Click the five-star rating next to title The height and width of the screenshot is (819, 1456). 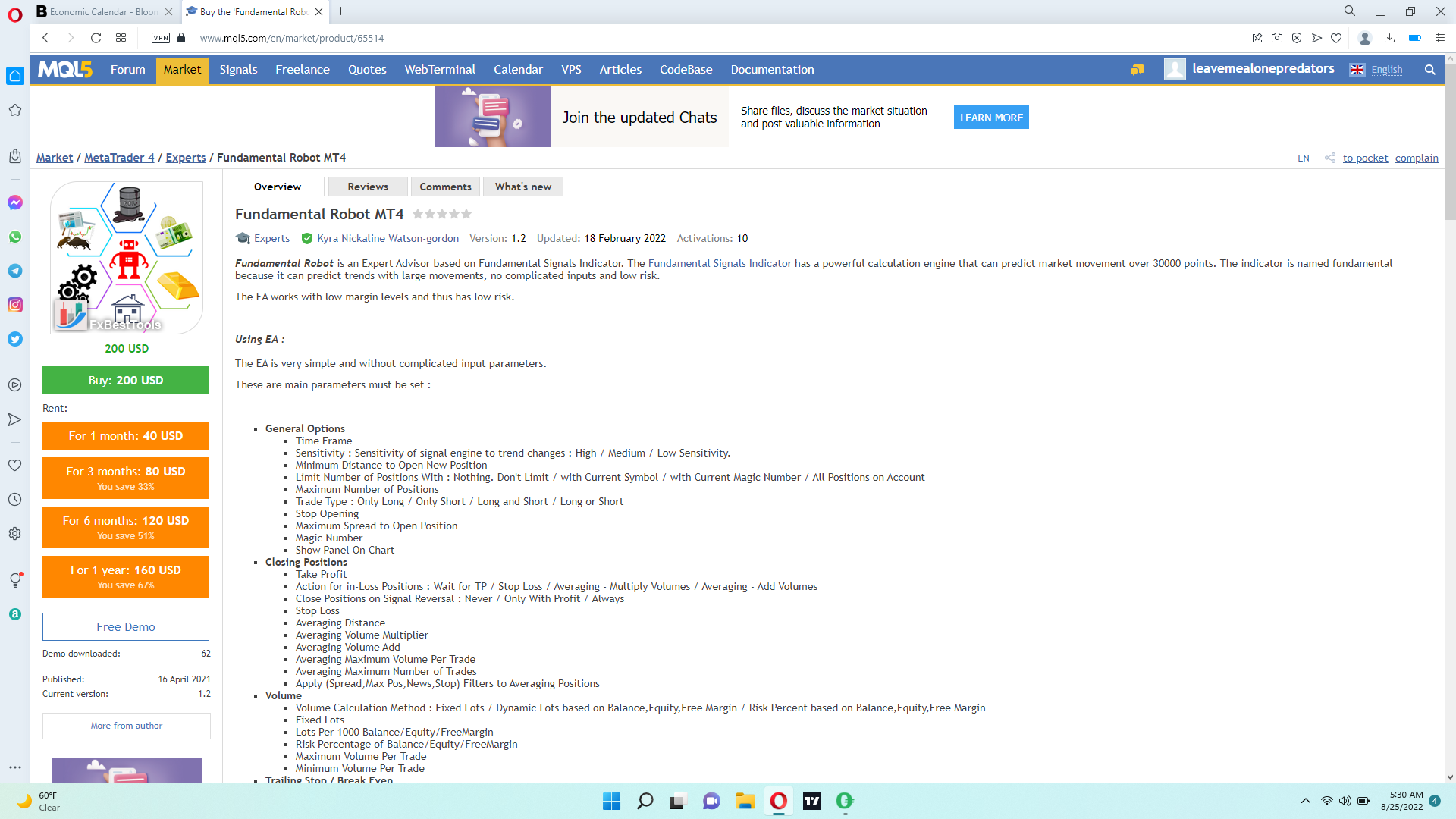coord(442,215)
